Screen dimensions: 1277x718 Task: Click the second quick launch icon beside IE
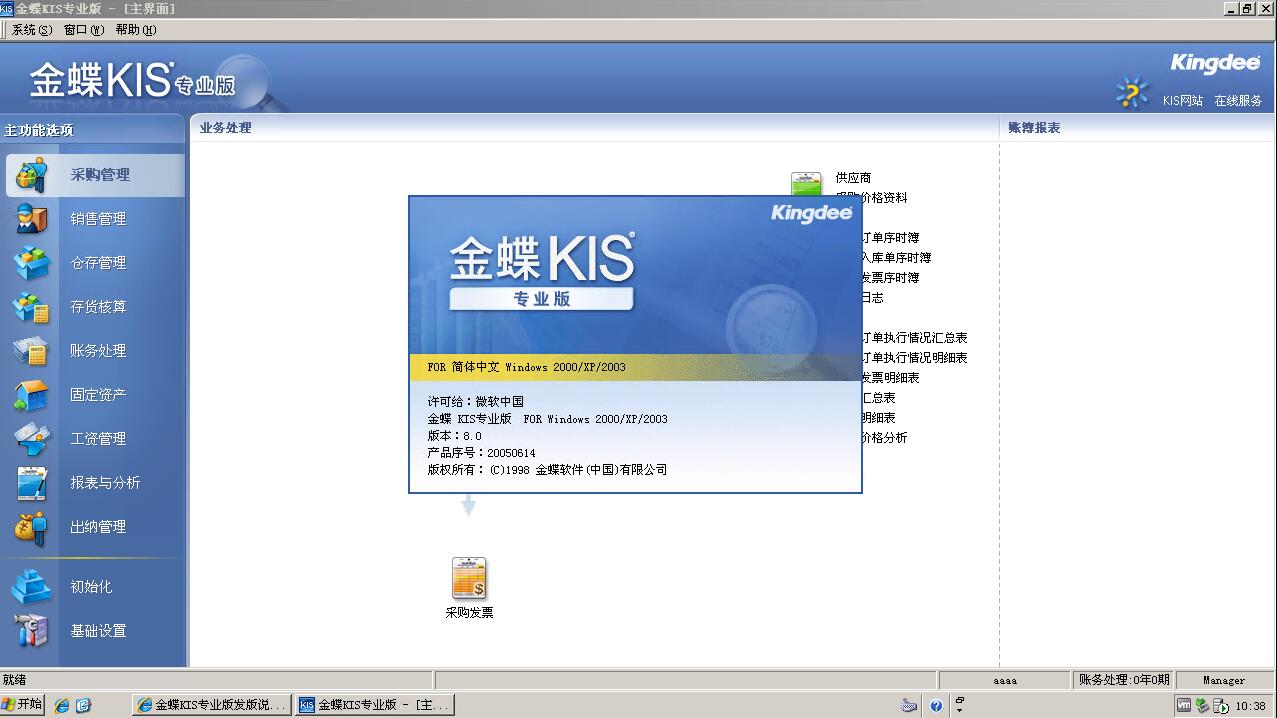point(84,705)
